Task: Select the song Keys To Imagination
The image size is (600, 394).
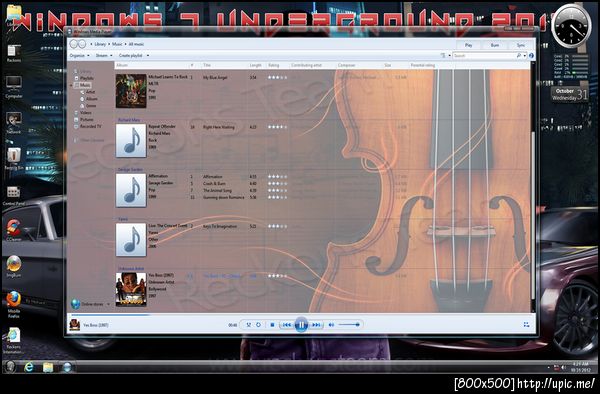Action: [x=220, y=226]
